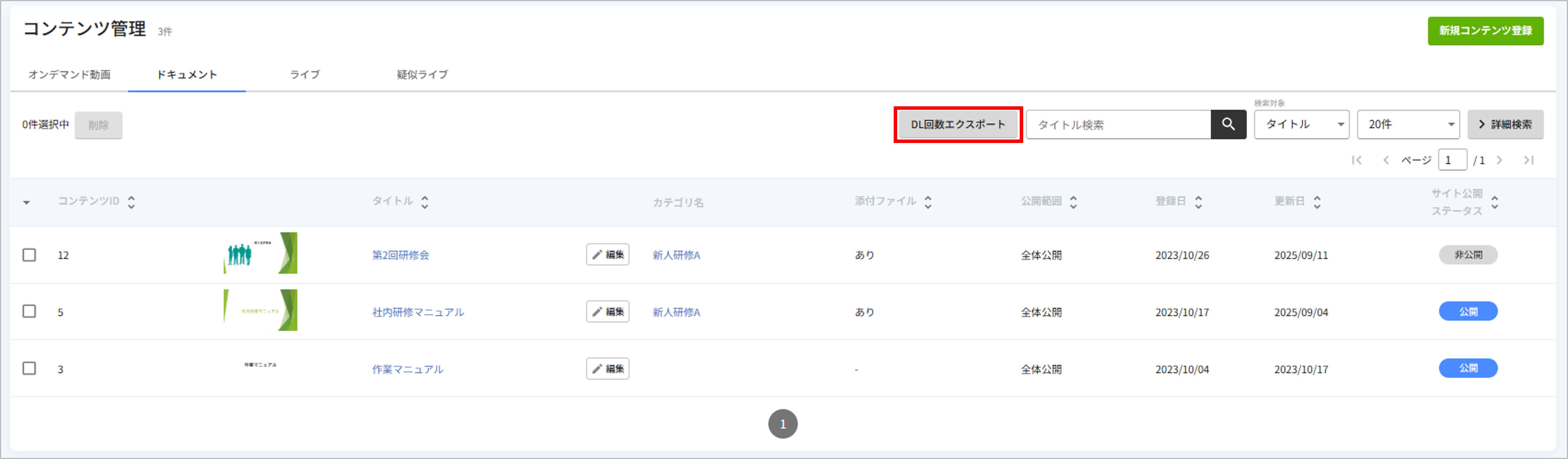The width and height of the screenshot is (1568, 459).
Task: Toggle 公開 status for 社内研修マニュアル
Action: (x=1468, y=311)
